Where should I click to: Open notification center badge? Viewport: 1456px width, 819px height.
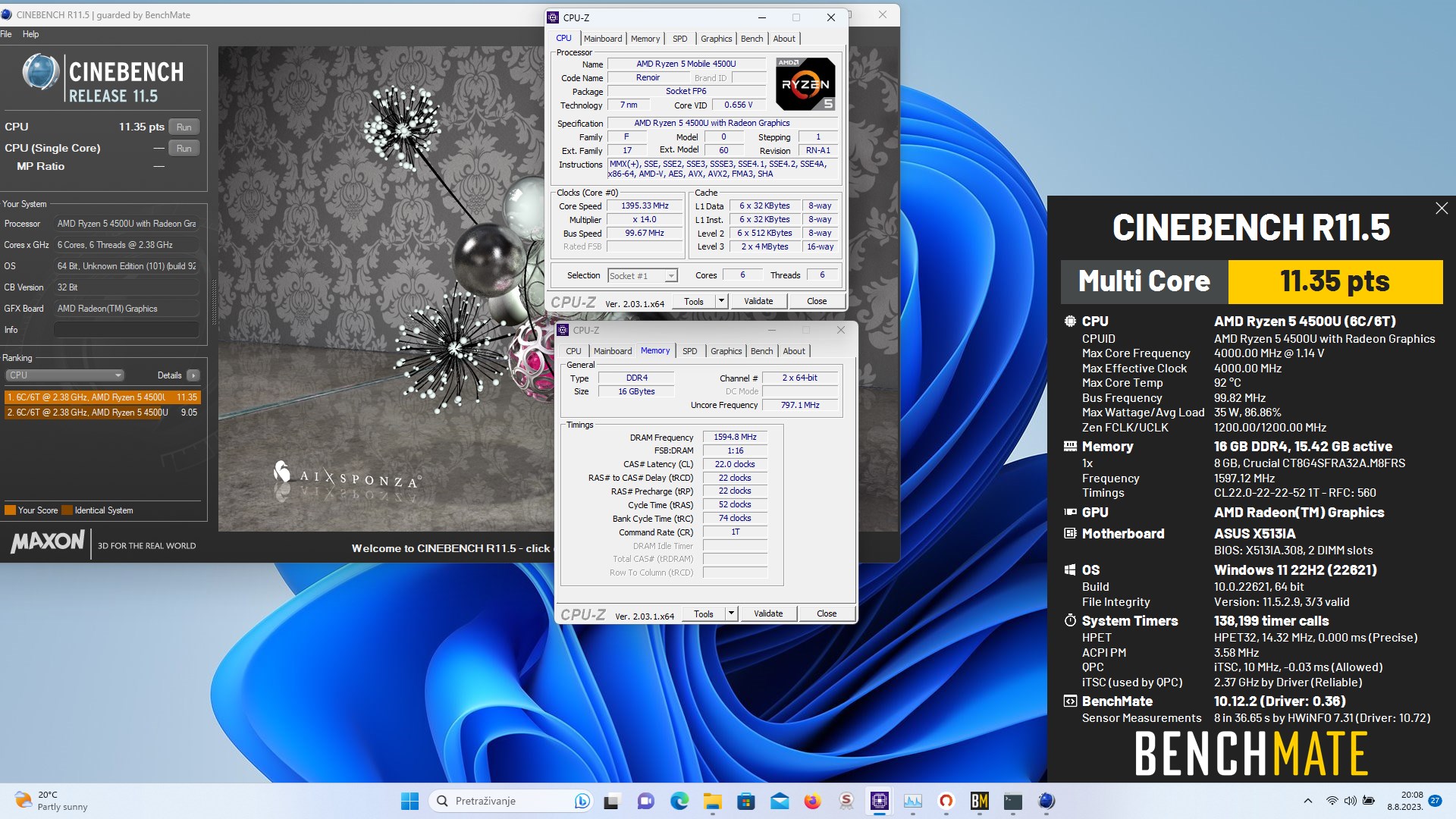(x=1435, y=801)
